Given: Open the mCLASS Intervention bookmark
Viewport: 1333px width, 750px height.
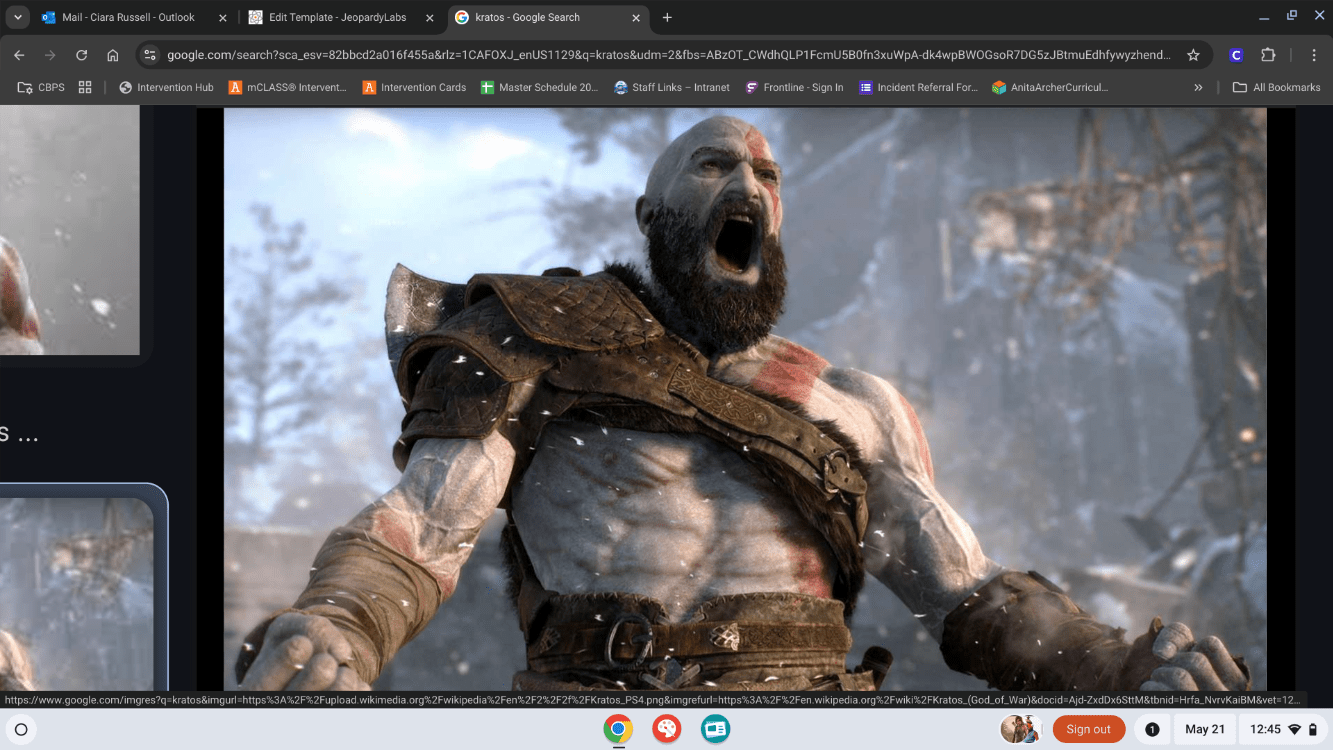Looking at the screenshot, I should point(288,87).
